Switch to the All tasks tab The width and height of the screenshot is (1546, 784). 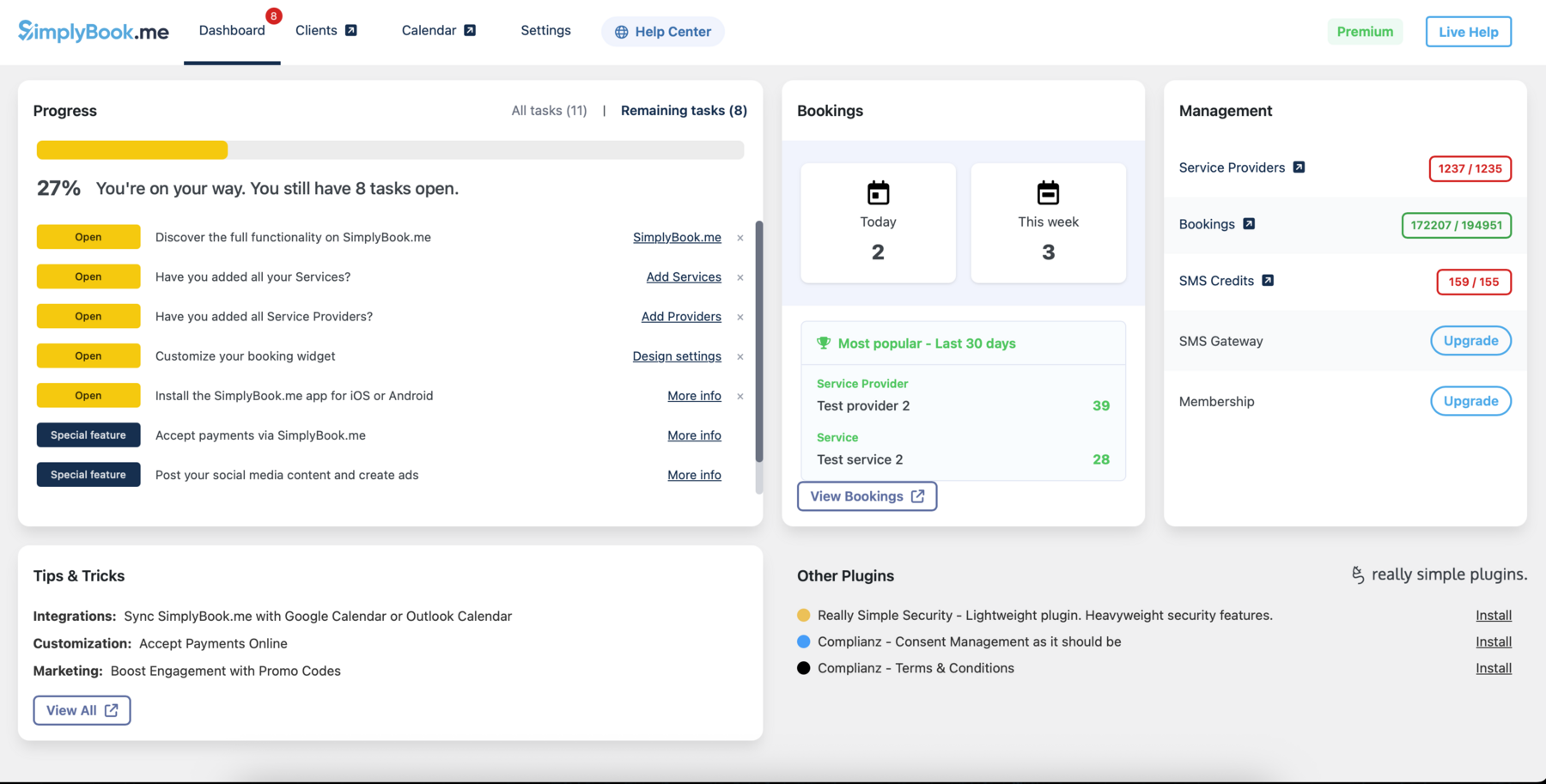point(549,110)
